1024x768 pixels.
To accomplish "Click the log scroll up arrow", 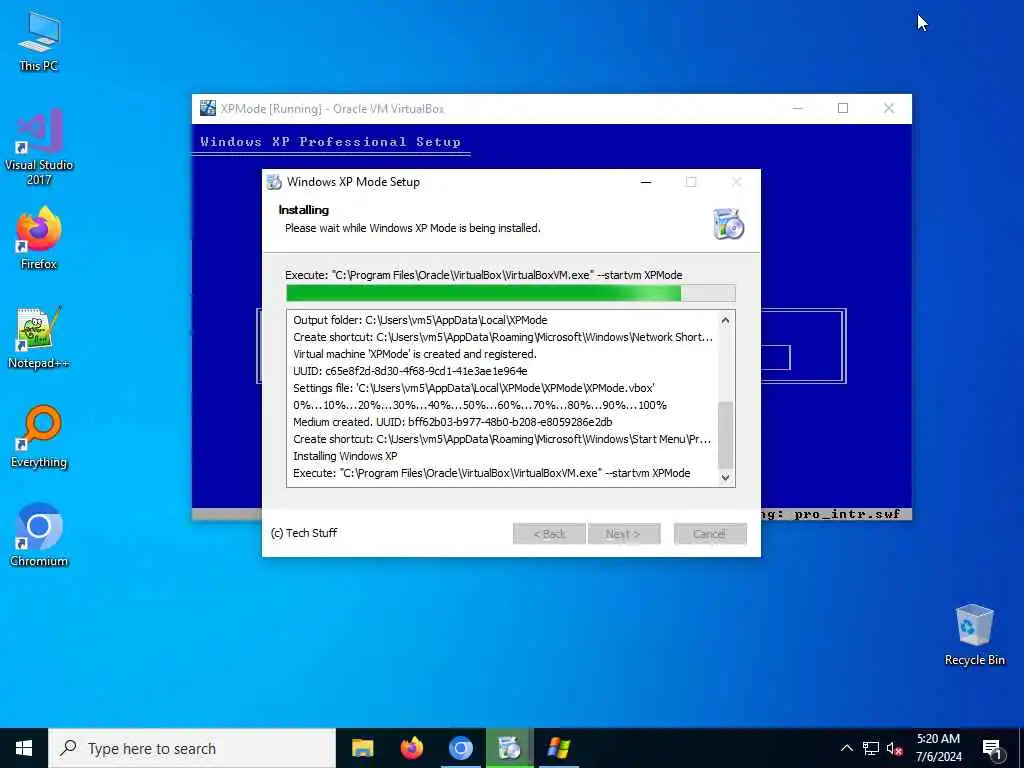I will tap(725, 320).
